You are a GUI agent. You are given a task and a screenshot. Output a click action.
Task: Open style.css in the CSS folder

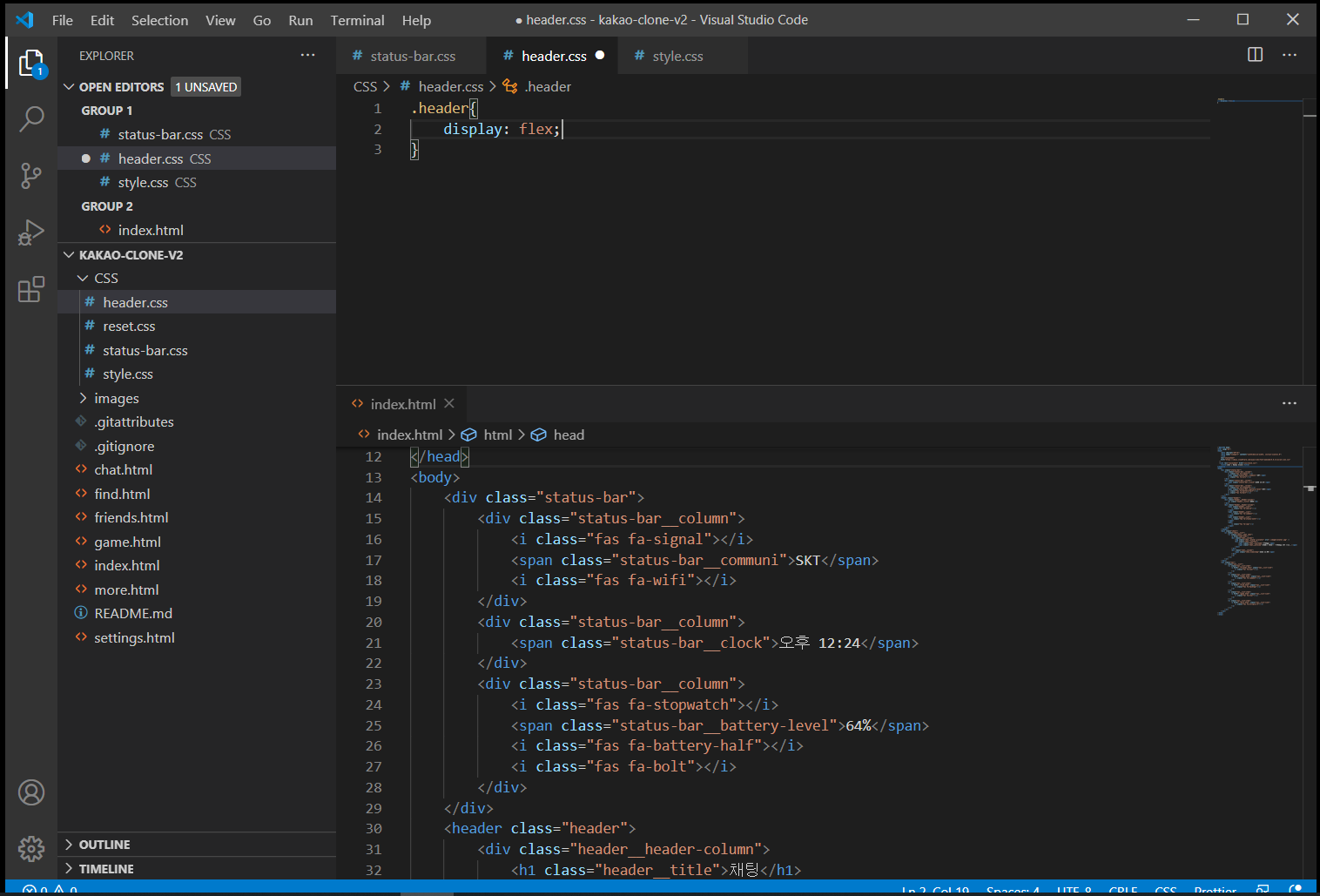(197, 374)
